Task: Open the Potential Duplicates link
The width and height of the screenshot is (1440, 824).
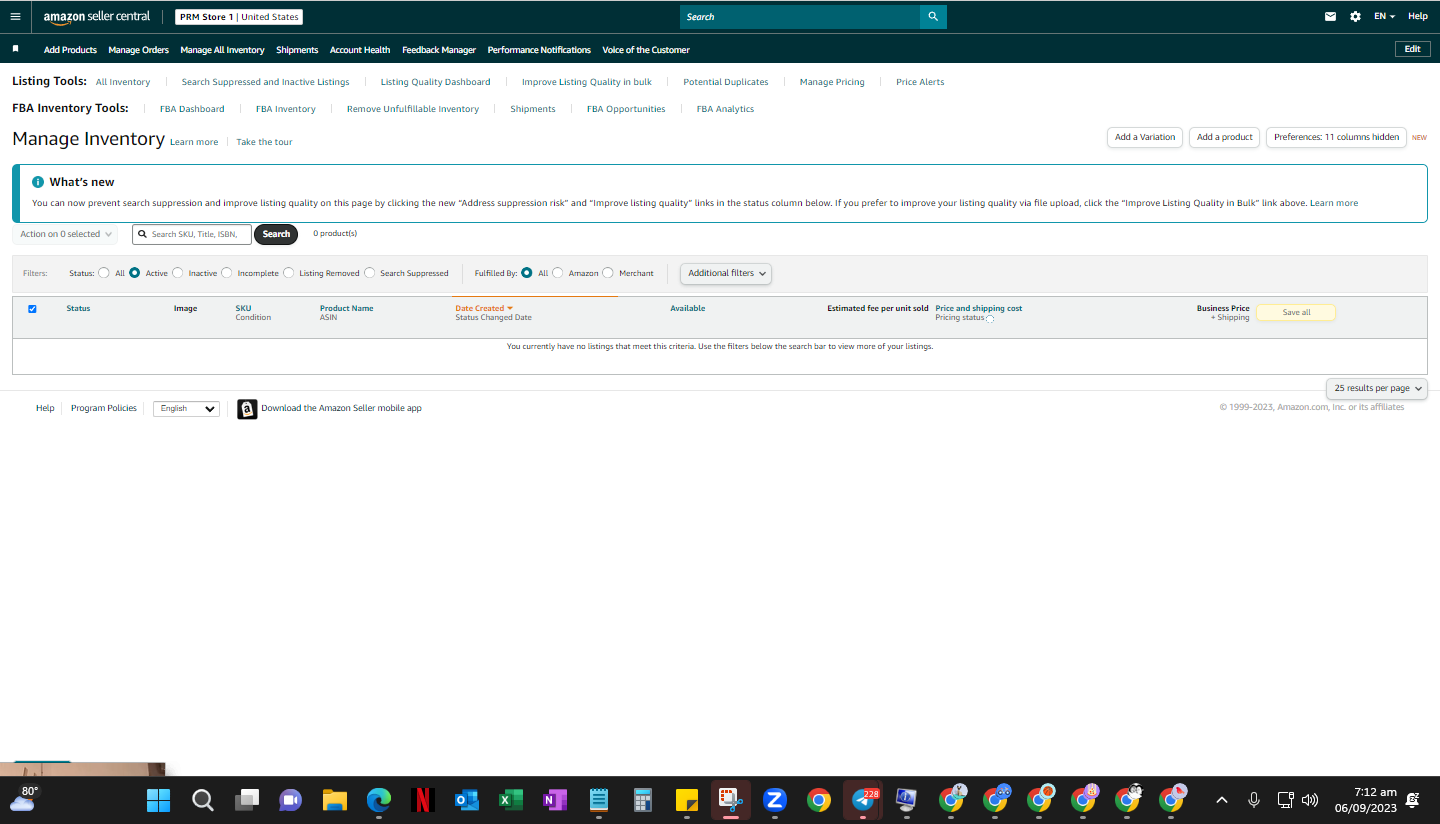Action: pos(726,82)
